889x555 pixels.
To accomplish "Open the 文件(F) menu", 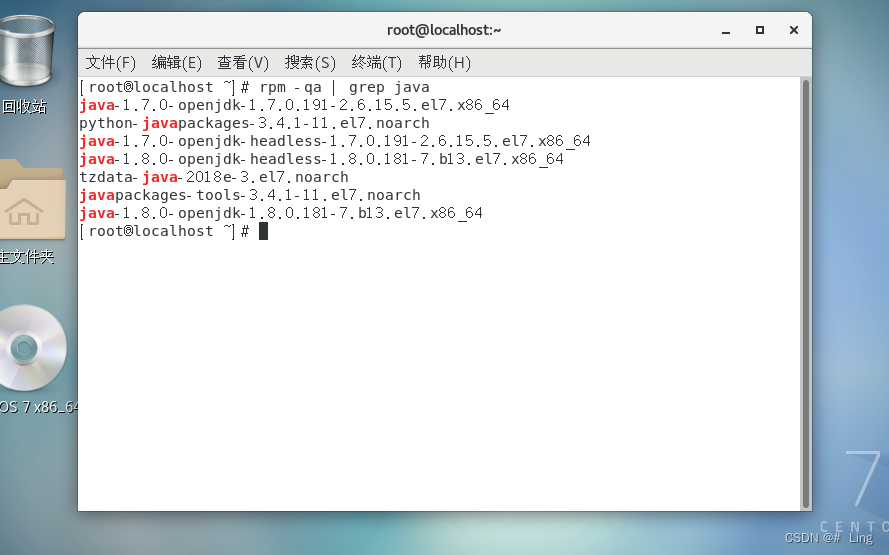I will [111, 62].
